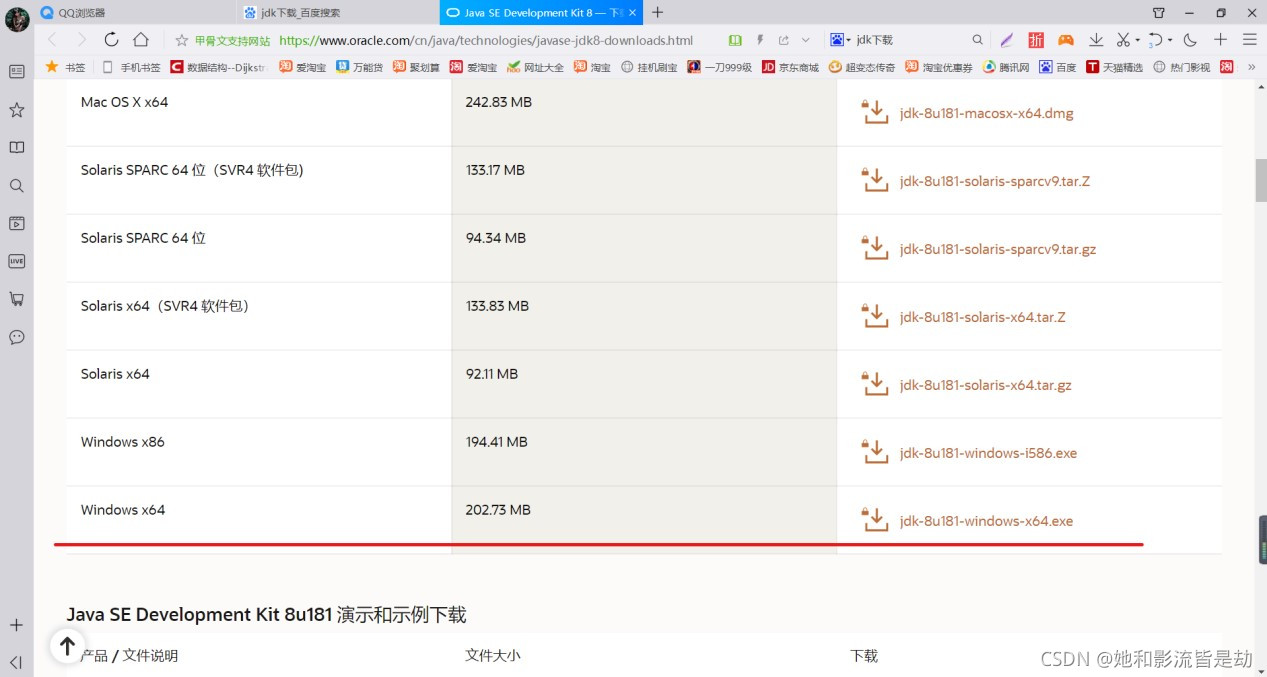1267x677 pixels.
Task: Open 手机书签 bookmark
Action: pyautogui.click(x=131, y=67)
